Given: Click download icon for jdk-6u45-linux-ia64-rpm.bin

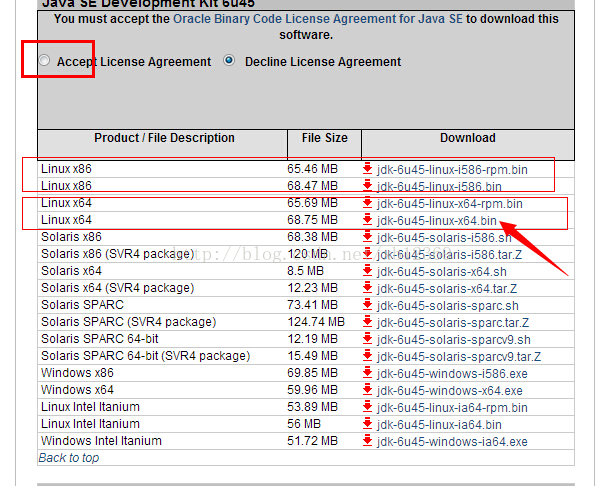Looking at the screenshot, I should click(x=367, y=407).
